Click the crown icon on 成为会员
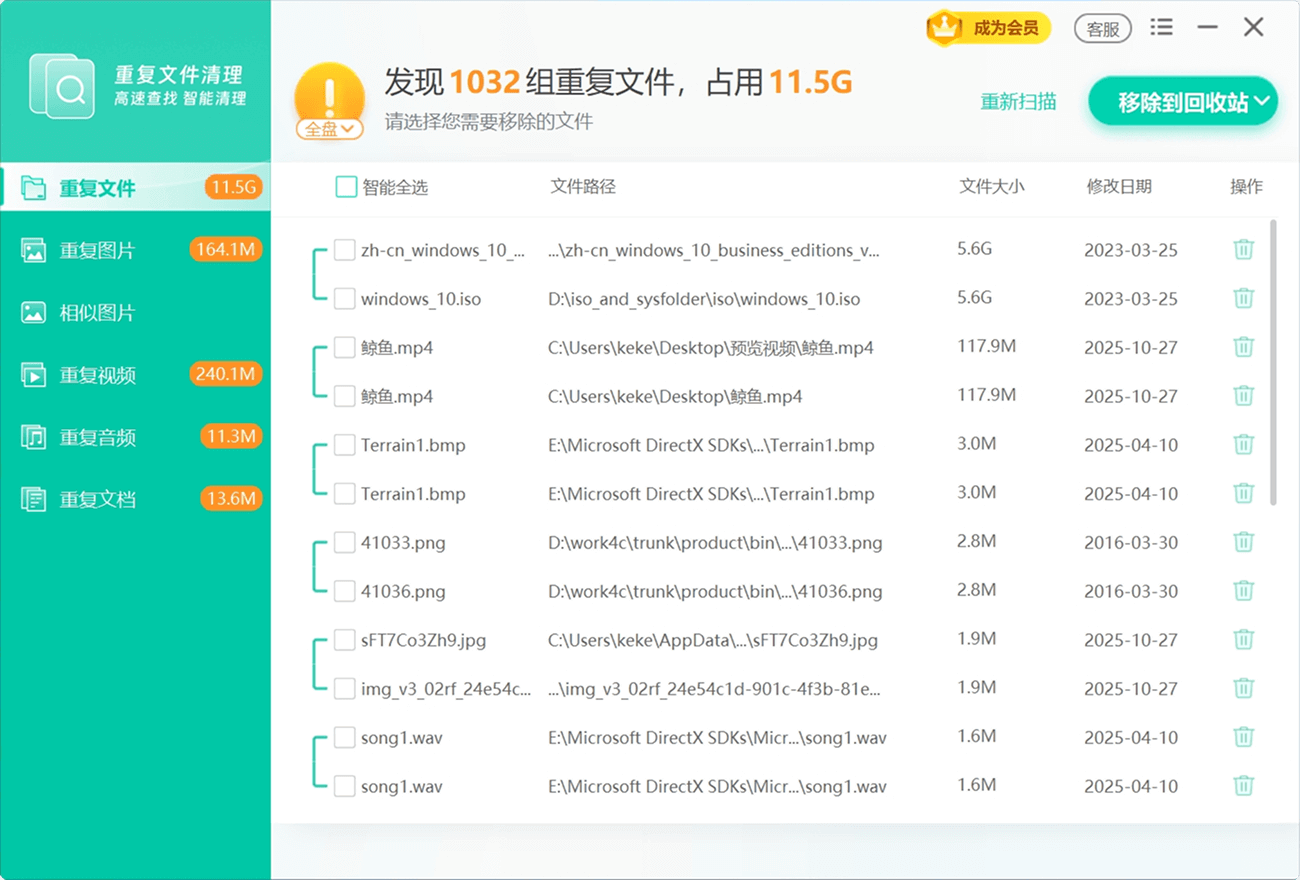 point(943,28)
